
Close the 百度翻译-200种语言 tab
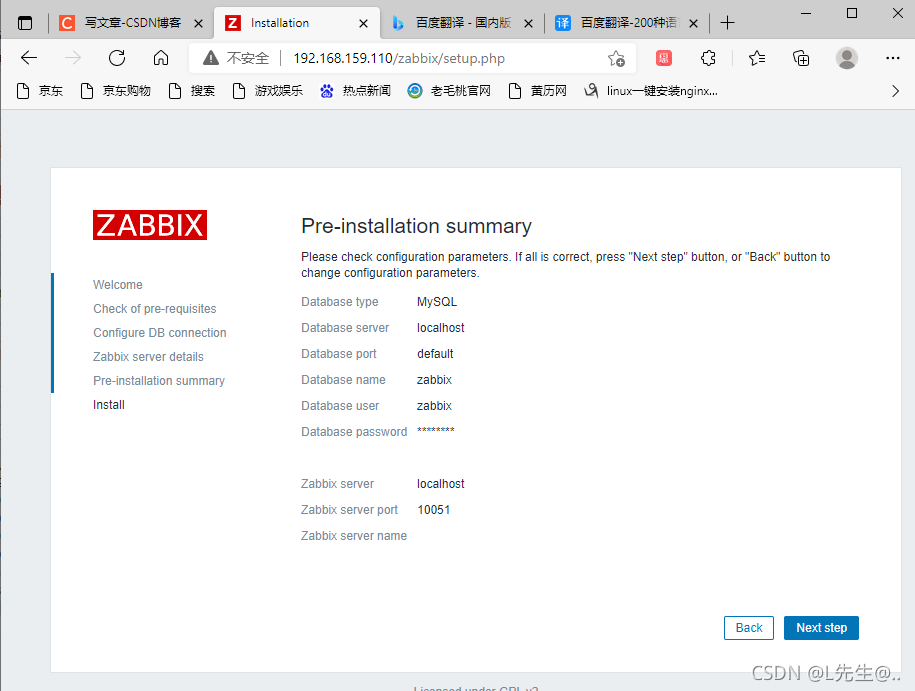693,23
